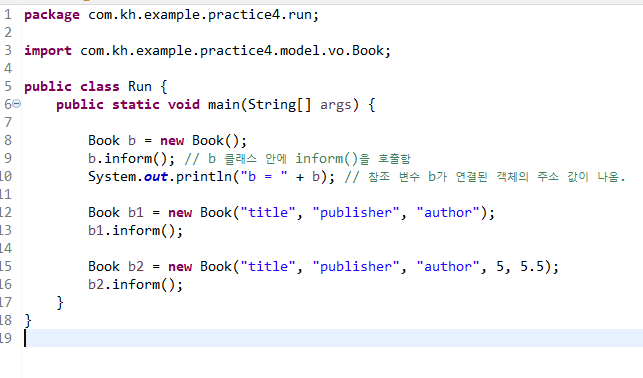Click variable 'b2' in its declaration
643x378 pixels.
pos(136,266)
